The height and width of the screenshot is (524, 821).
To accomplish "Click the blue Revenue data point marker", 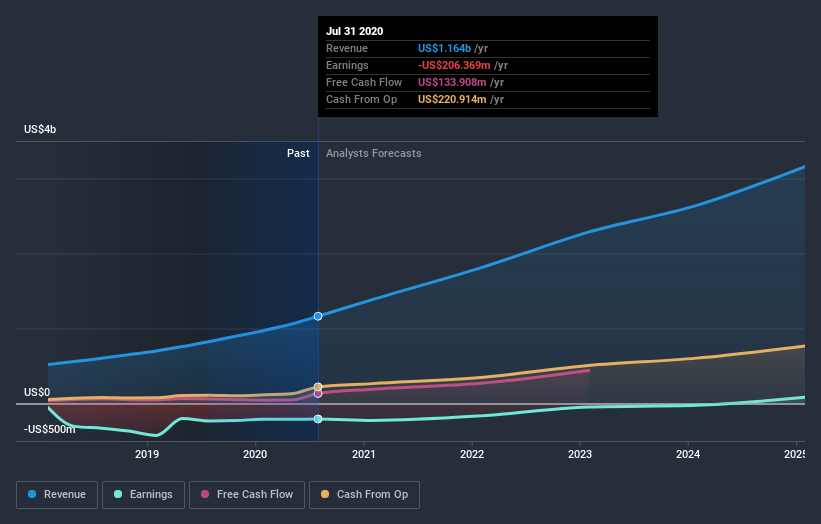I will click(x=318, y=316).
